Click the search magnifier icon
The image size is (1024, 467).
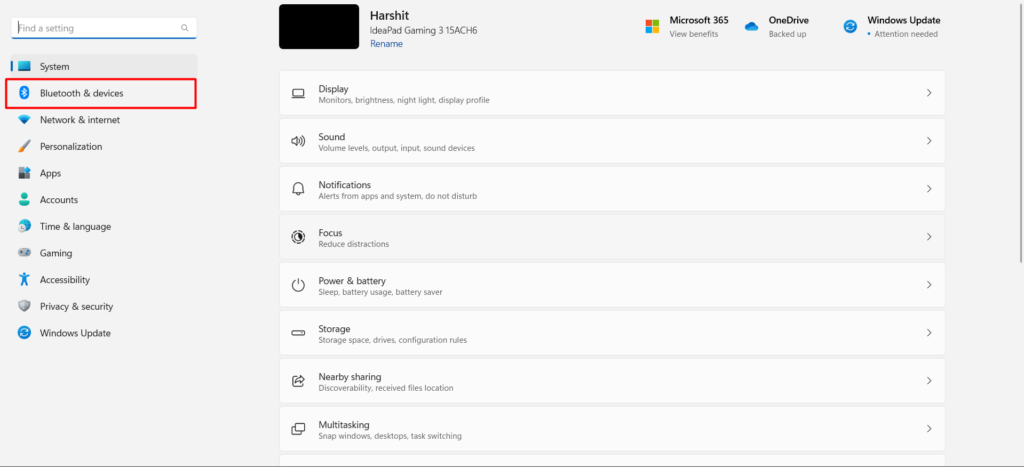(x=185, y=28)
